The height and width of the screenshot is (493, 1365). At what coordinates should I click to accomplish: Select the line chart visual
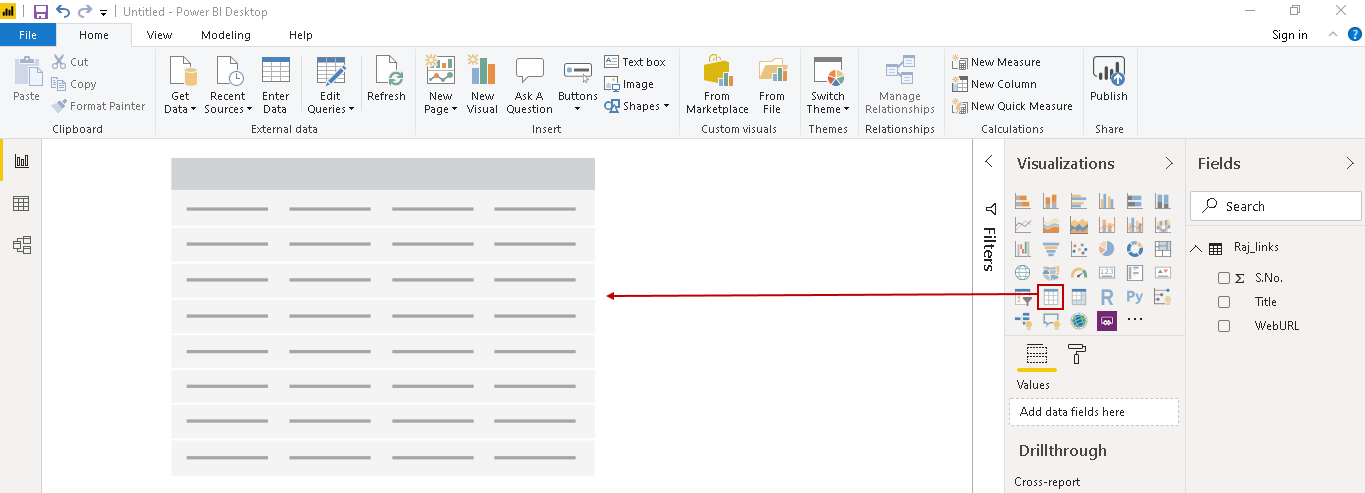(x=1022, y=225)
